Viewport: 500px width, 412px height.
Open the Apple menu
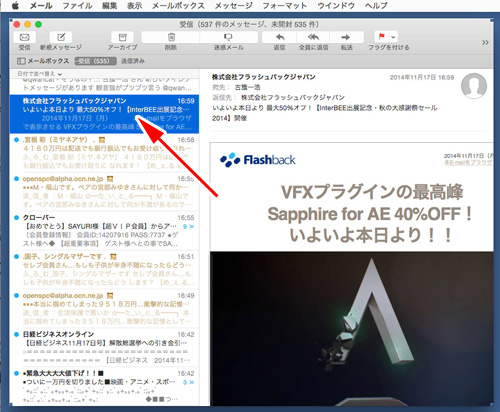[x=15, y=6]
